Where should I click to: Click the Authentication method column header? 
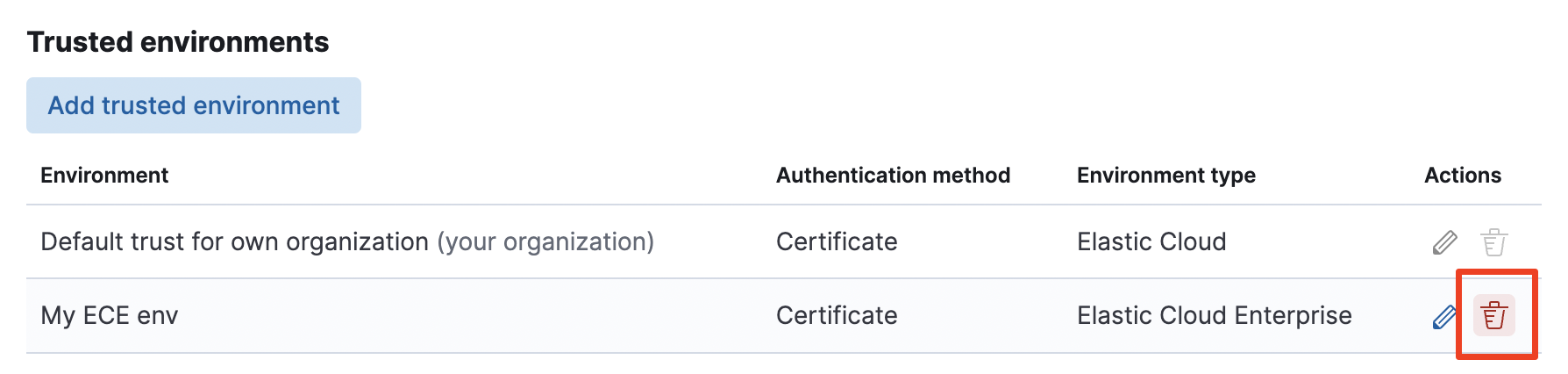[893, 176]
